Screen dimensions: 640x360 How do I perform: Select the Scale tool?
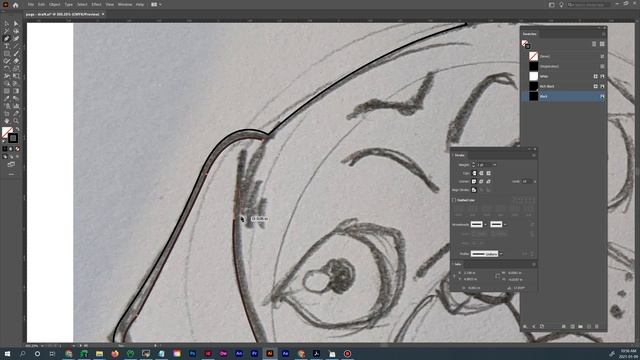pos(16,69)
